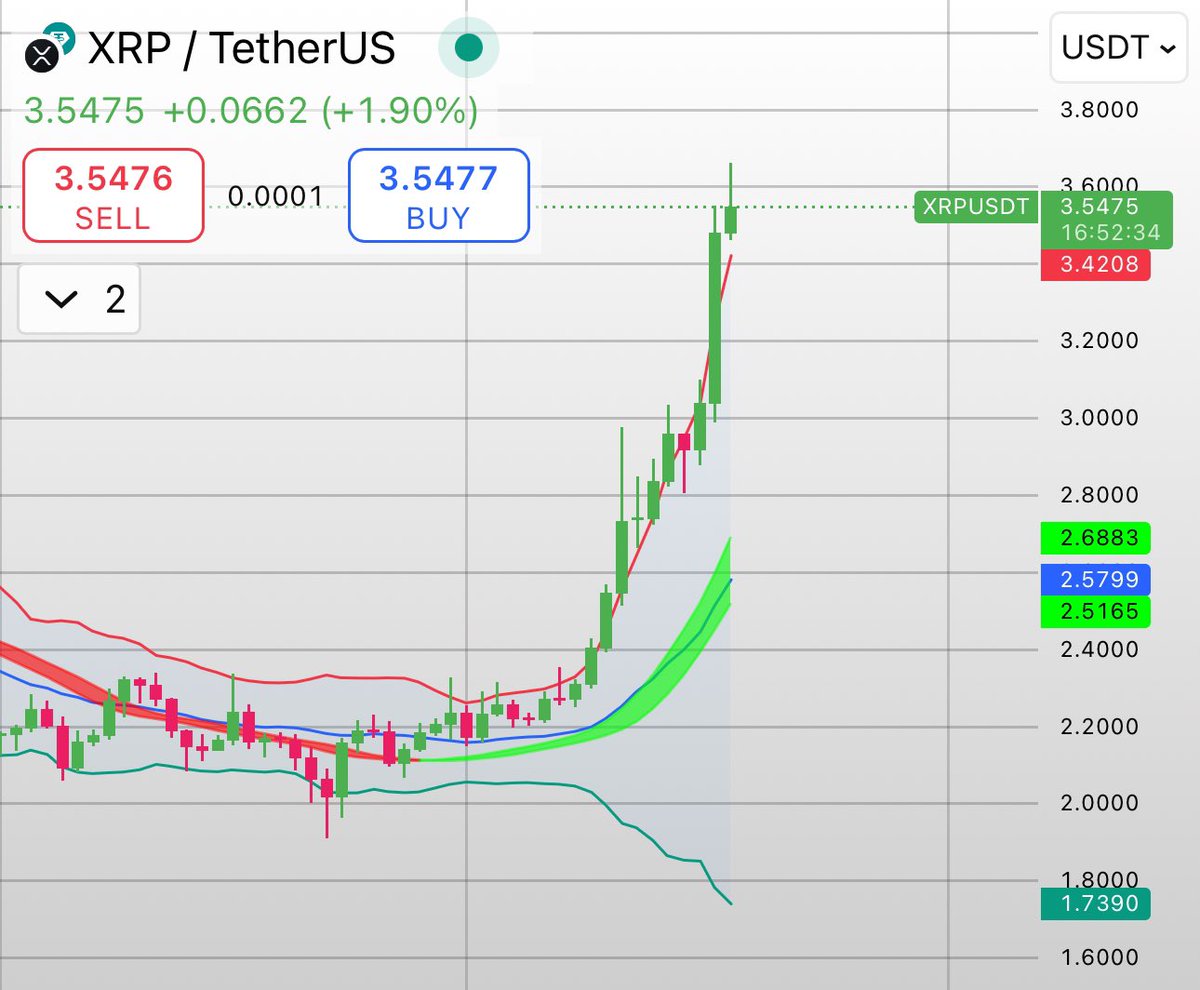The height and width of the screenshot is (990, 1200).
Task: Click the green 2.5165 price label
Action: (x=1095, y=611)
